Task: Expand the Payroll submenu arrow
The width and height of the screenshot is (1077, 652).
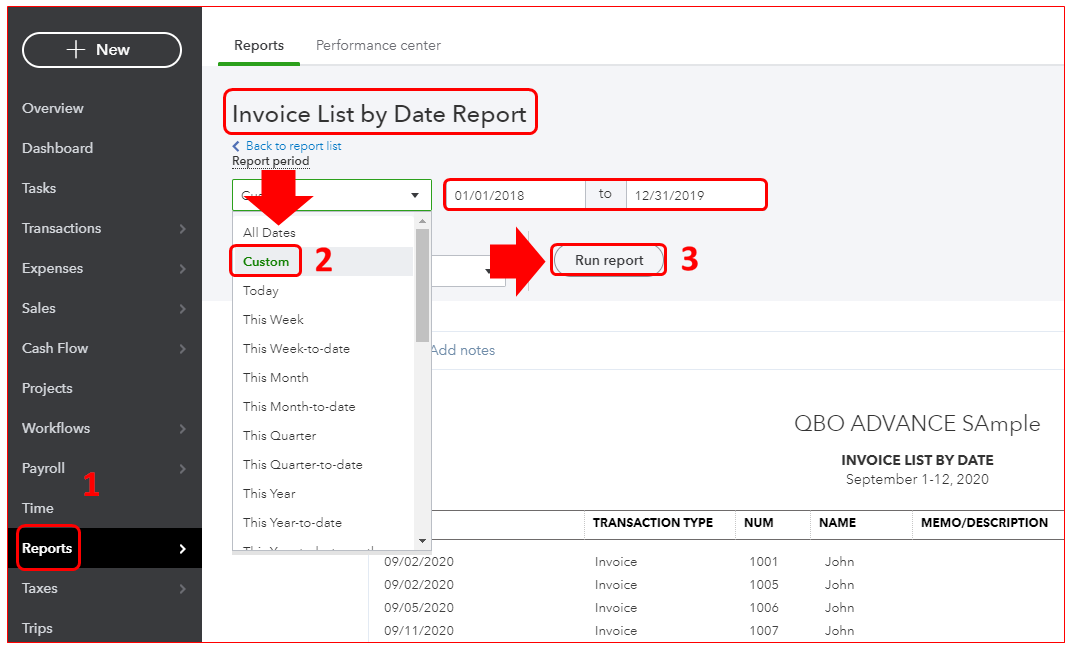Action: [182, 469]
